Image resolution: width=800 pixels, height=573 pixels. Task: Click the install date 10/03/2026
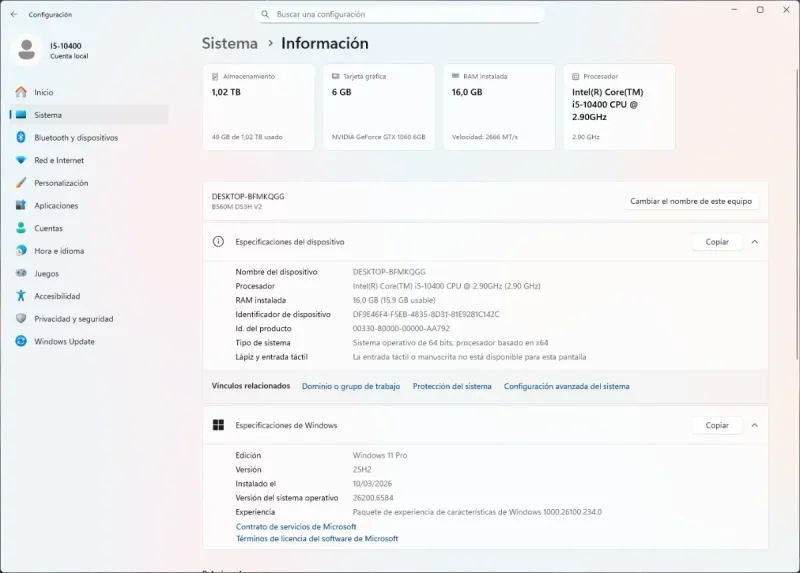click(x=372, y=484)
